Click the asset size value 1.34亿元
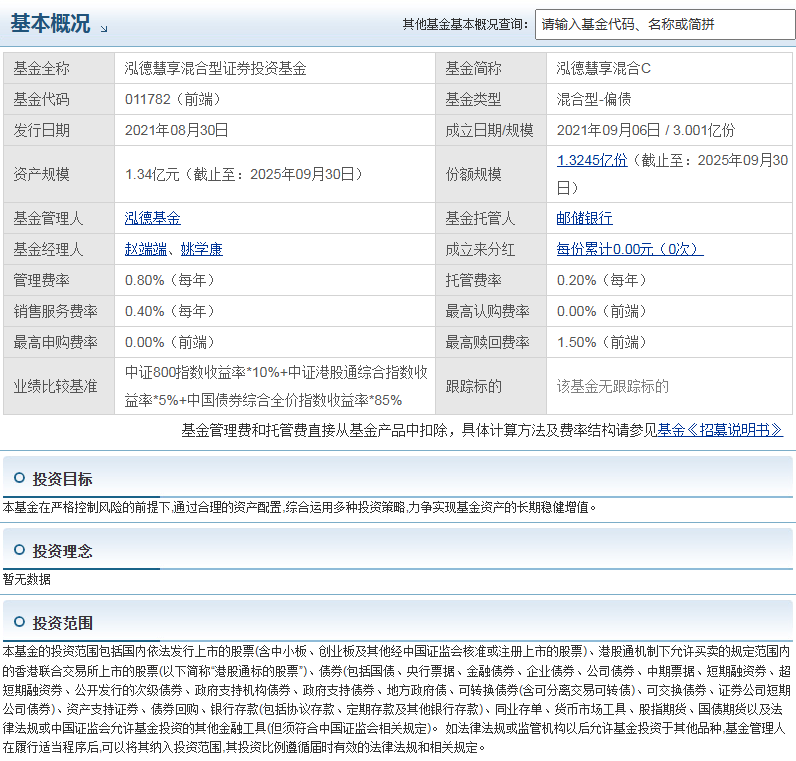796x761 pixels. tap(152, 175)
